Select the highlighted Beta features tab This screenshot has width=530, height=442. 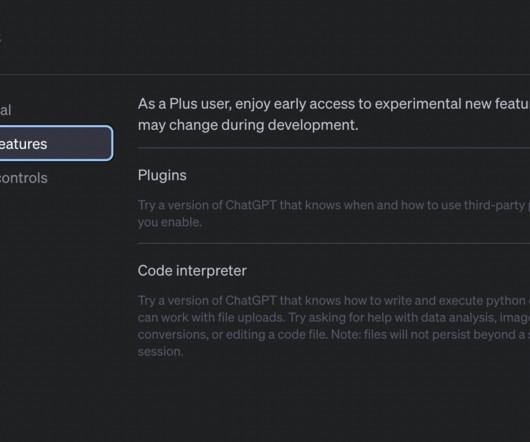56,143
